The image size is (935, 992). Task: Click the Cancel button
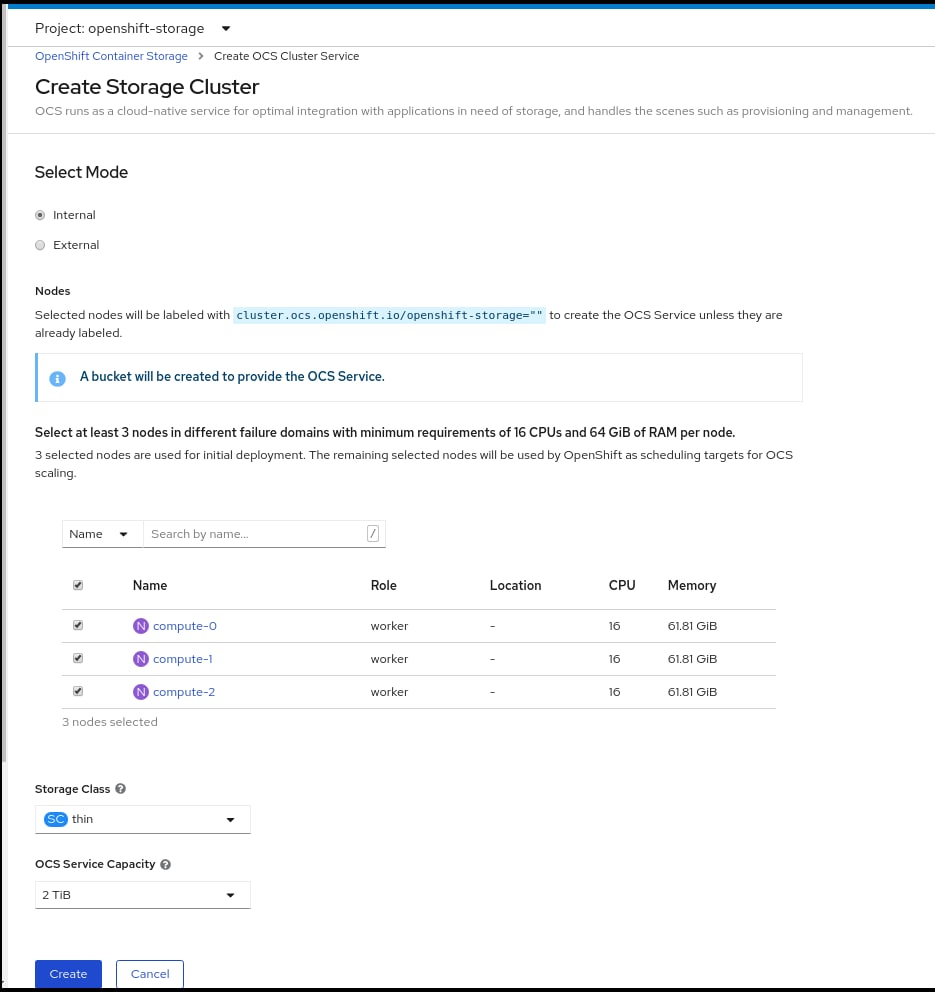coord(150,974)
